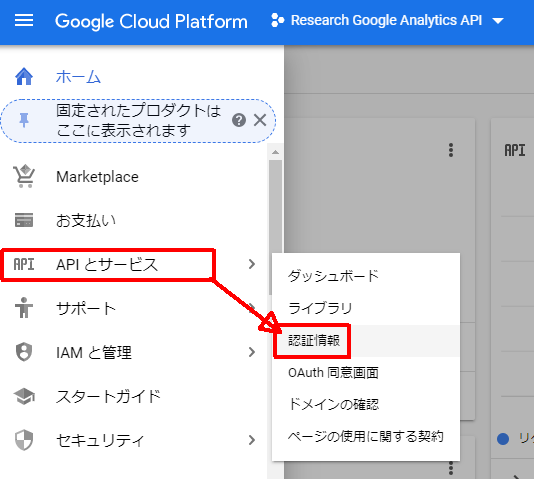Click the security shield icon
This screenshot has width=534, height=479.
click(x=24, y=440)
